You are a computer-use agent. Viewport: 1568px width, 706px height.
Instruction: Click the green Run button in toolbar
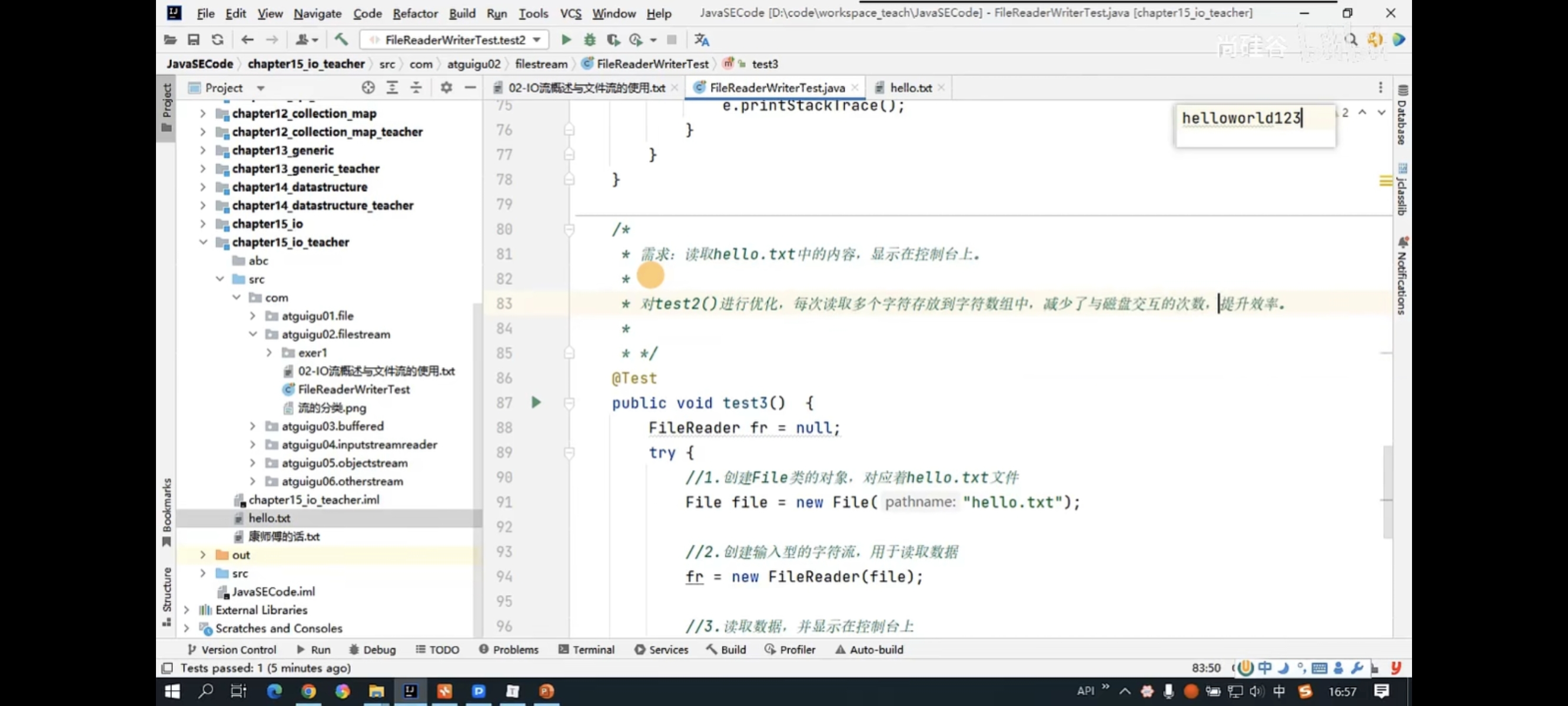click(x=566, y=39)
